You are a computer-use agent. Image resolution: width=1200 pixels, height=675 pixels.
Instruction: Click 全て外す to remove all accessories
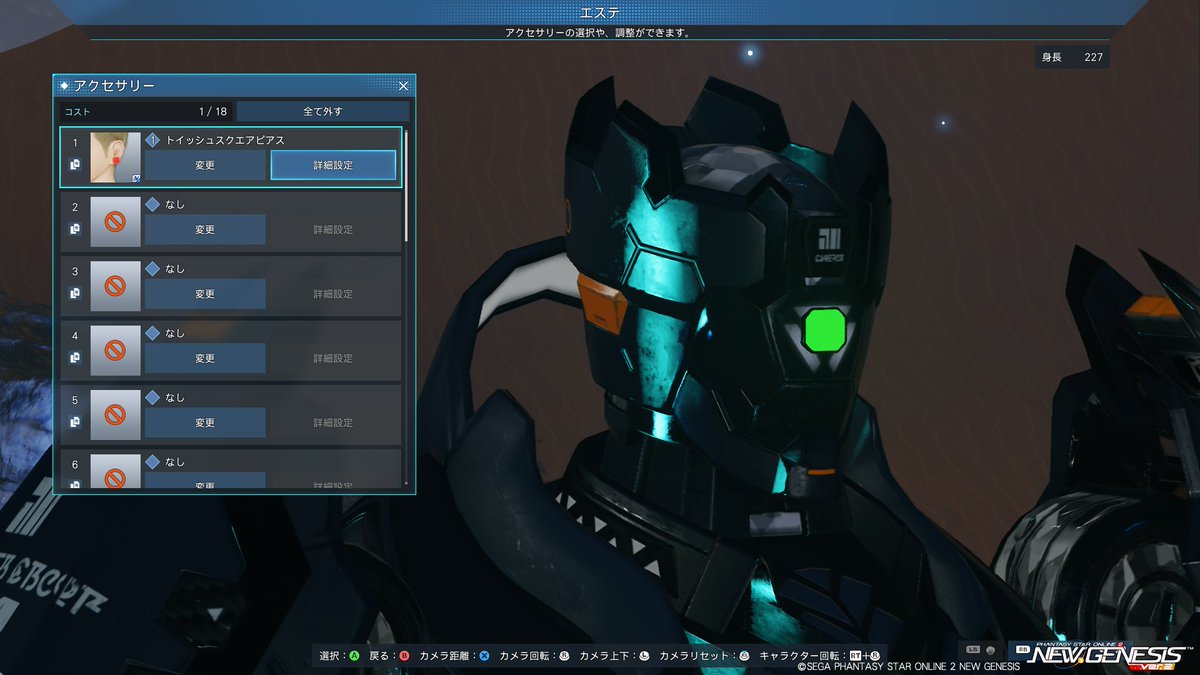pos(323,111)
